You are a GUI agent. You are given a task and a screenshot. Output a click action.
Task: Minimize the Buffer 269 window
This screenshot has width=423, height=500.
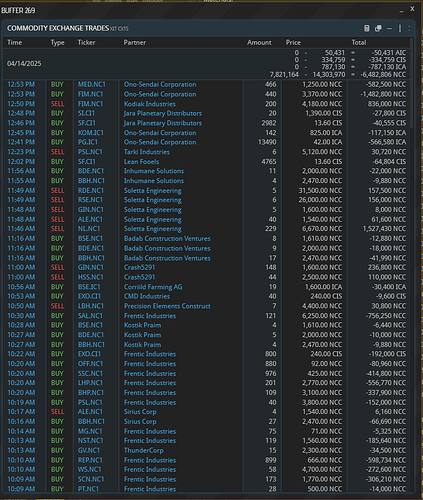(401, 11)
